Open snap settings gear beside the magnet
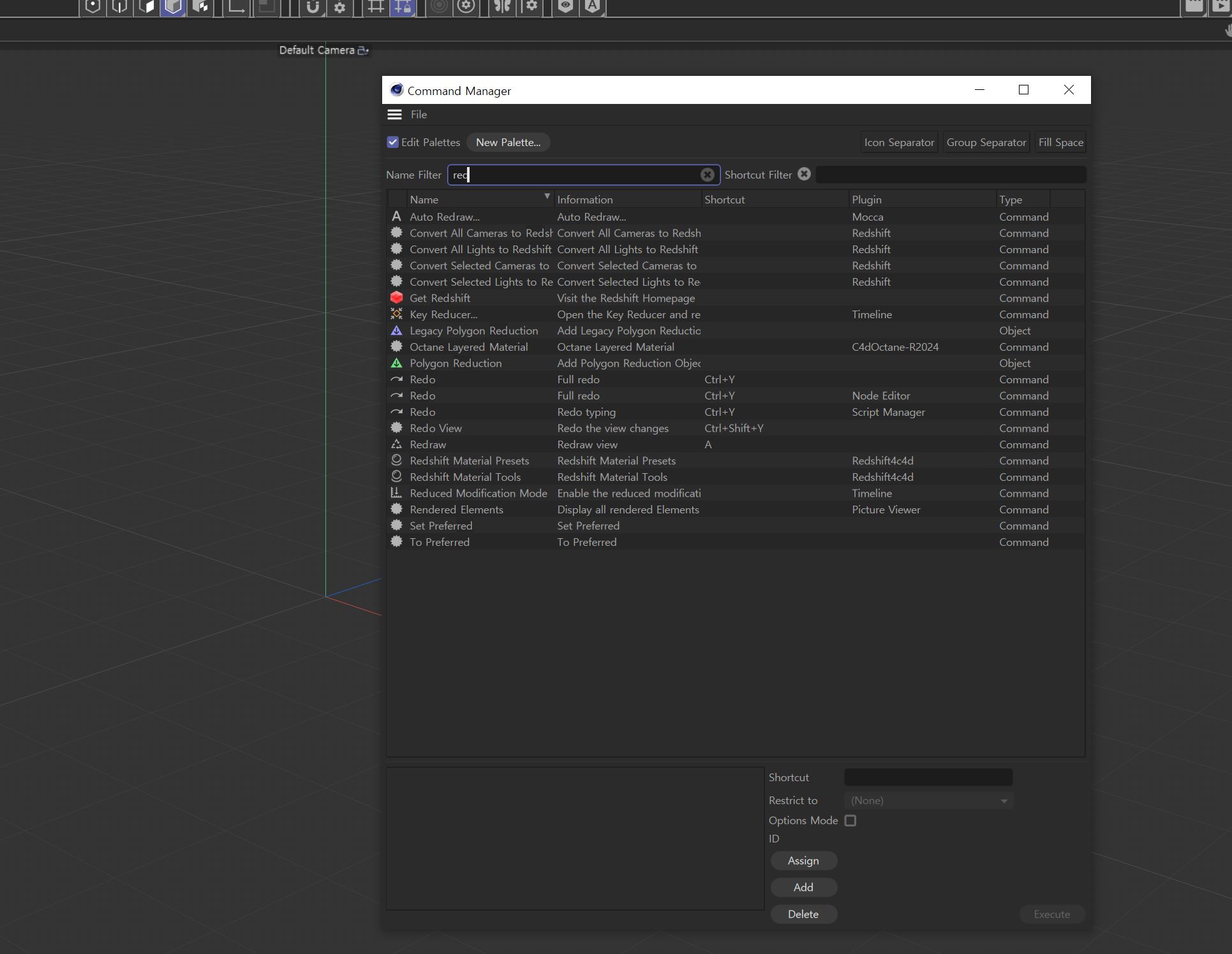 pos(340,8)
